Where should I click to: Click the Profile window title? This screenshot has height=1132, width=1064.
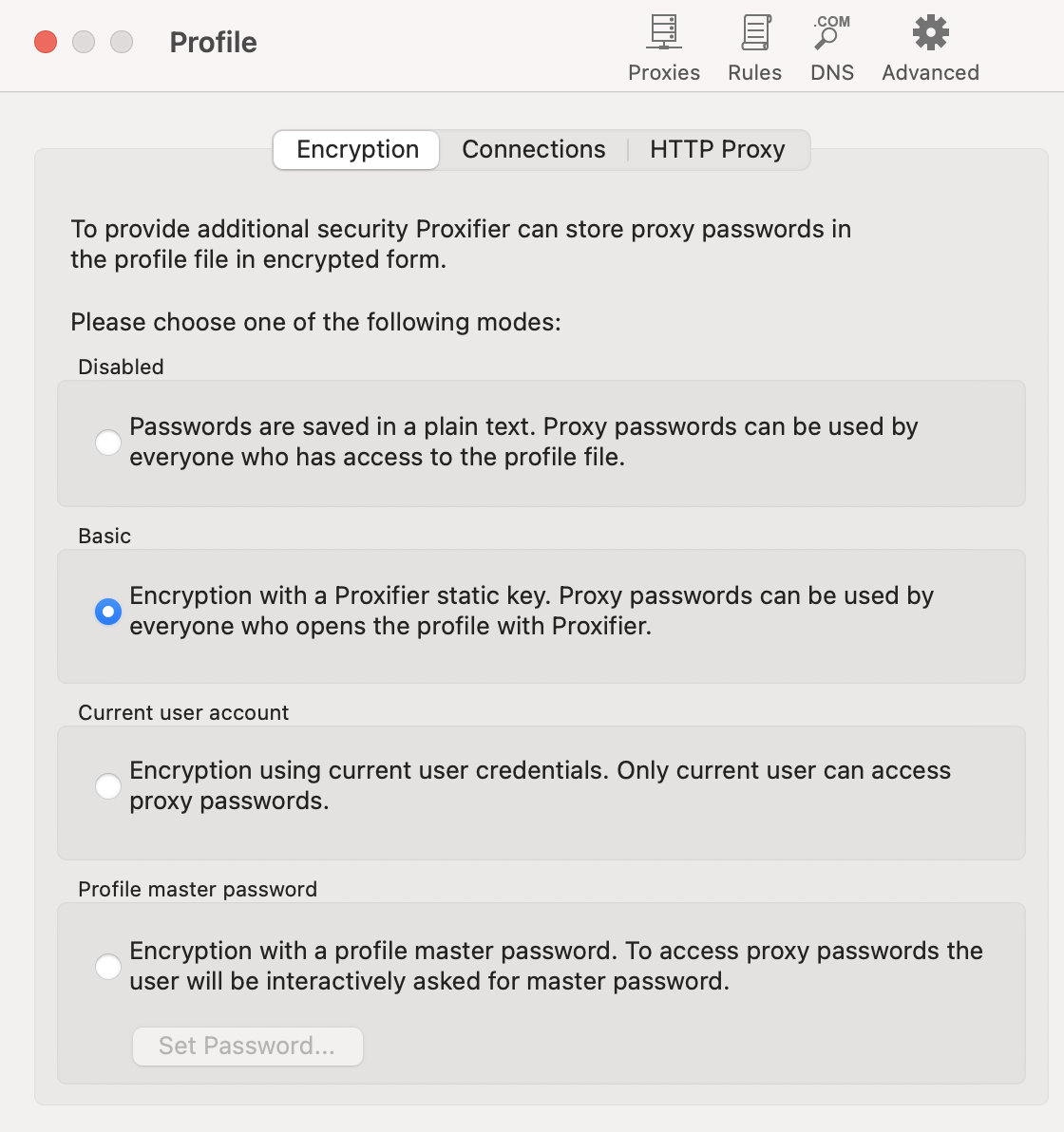point(213,43)
